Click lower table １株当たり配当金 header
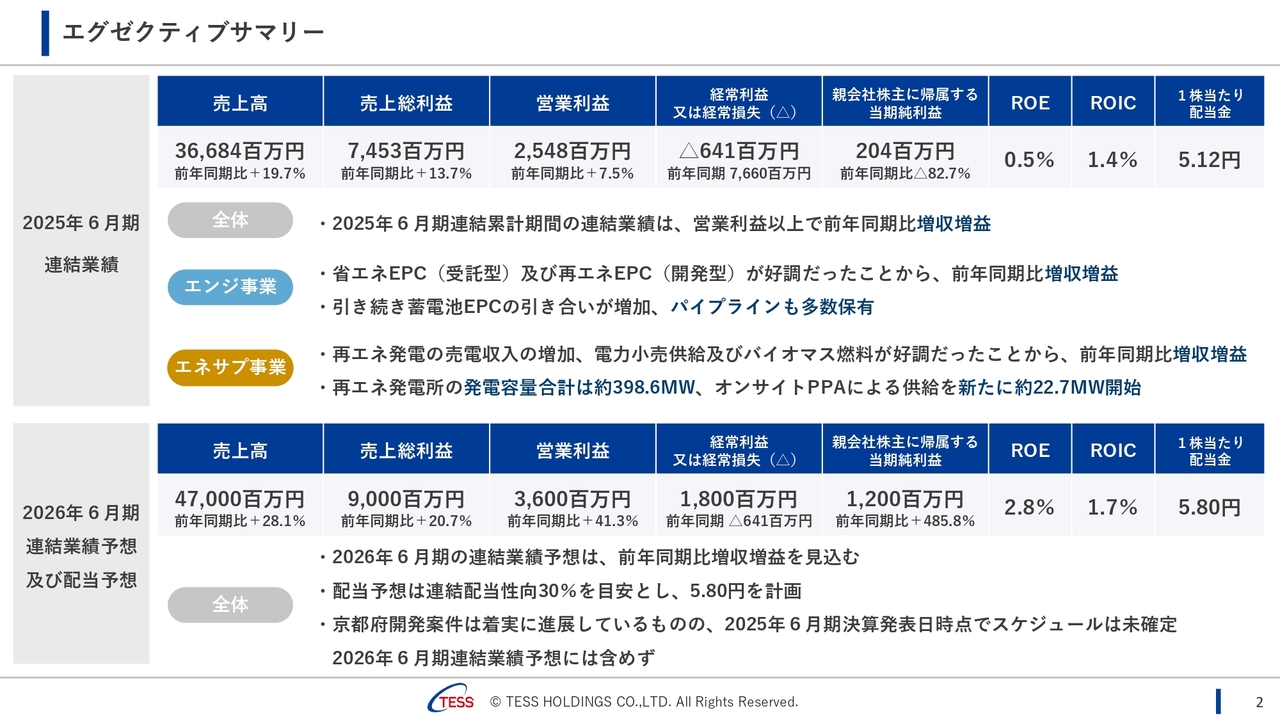 (x=1209, y=450)
